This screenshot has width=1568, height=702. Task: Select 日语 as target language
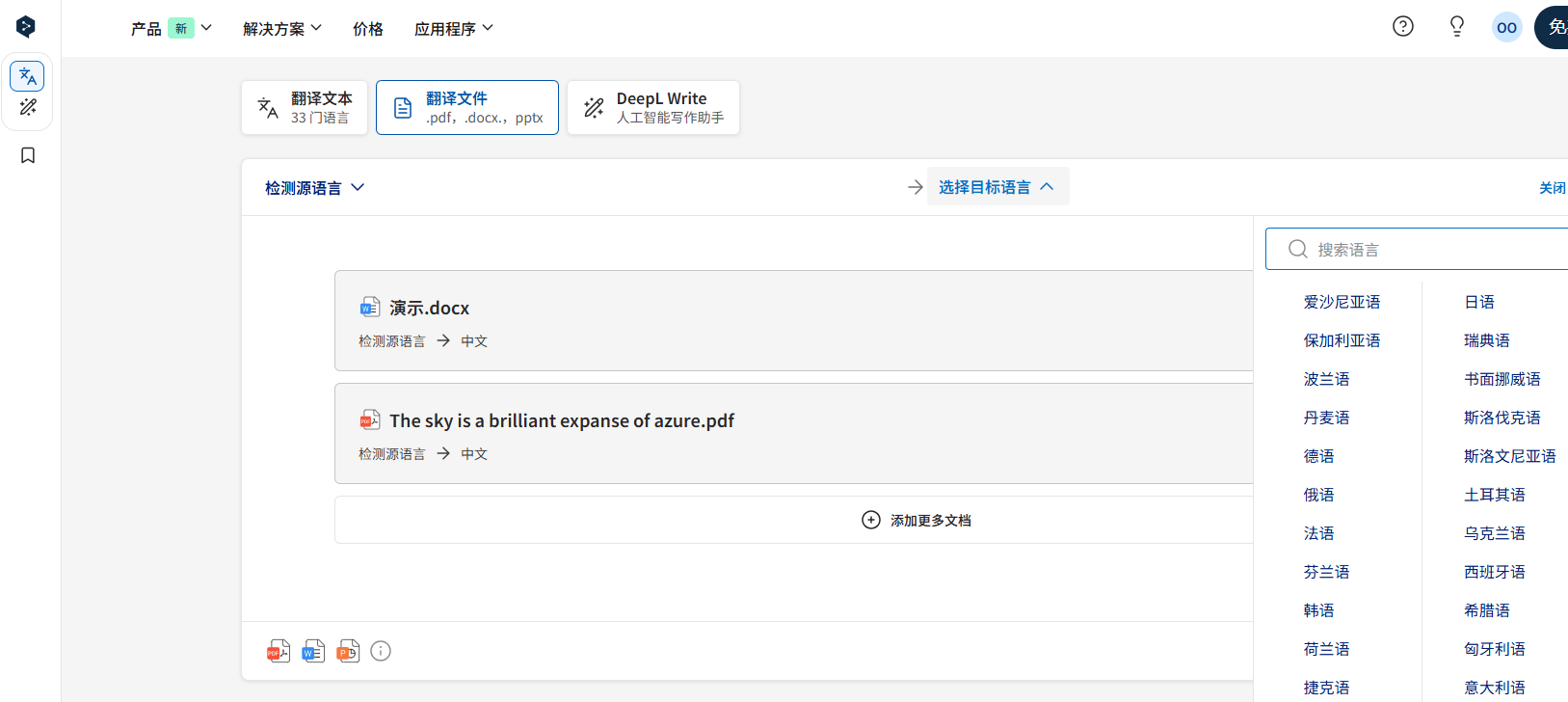(x=1479, y=302)
